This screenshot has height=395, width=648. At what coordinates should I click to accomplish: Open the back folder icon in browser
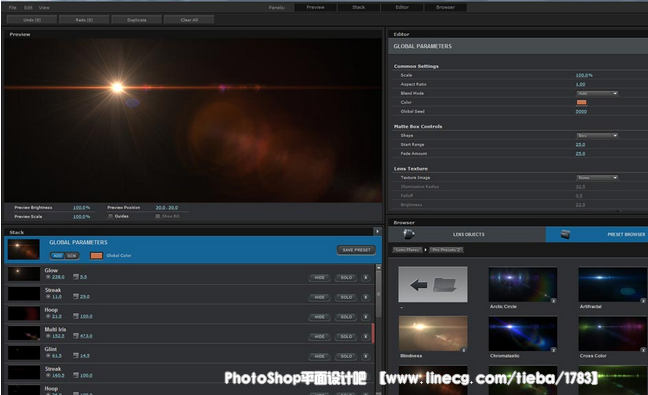point(433,284)
